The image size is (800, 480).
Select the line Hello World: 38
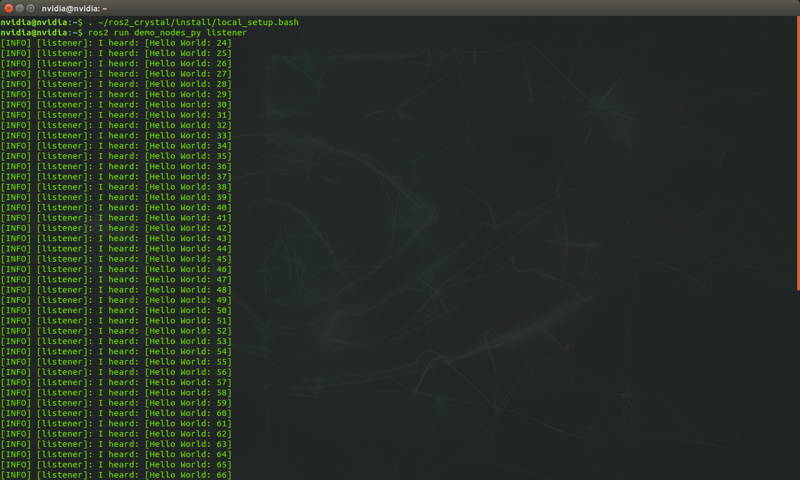click(x=116, y=187)
